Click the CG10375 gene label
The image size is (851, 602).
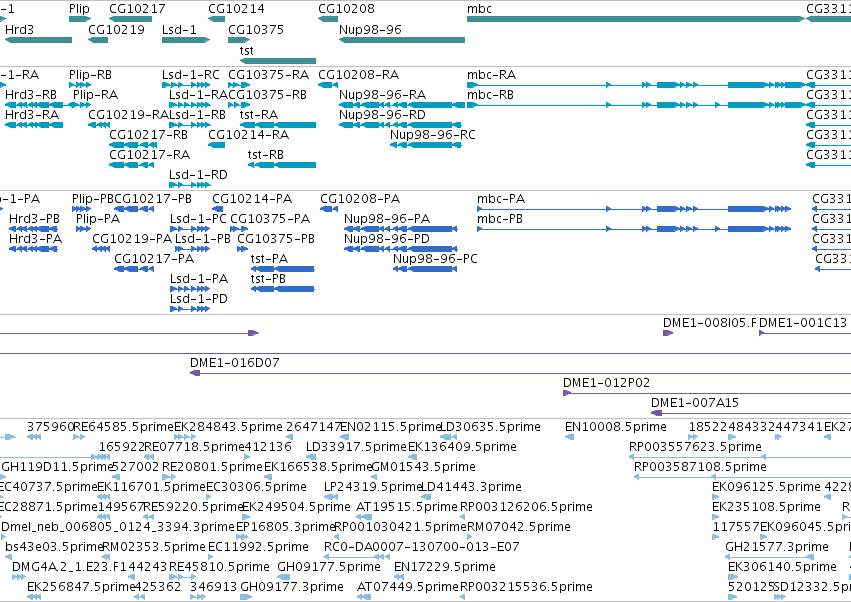tap(256, 30)
